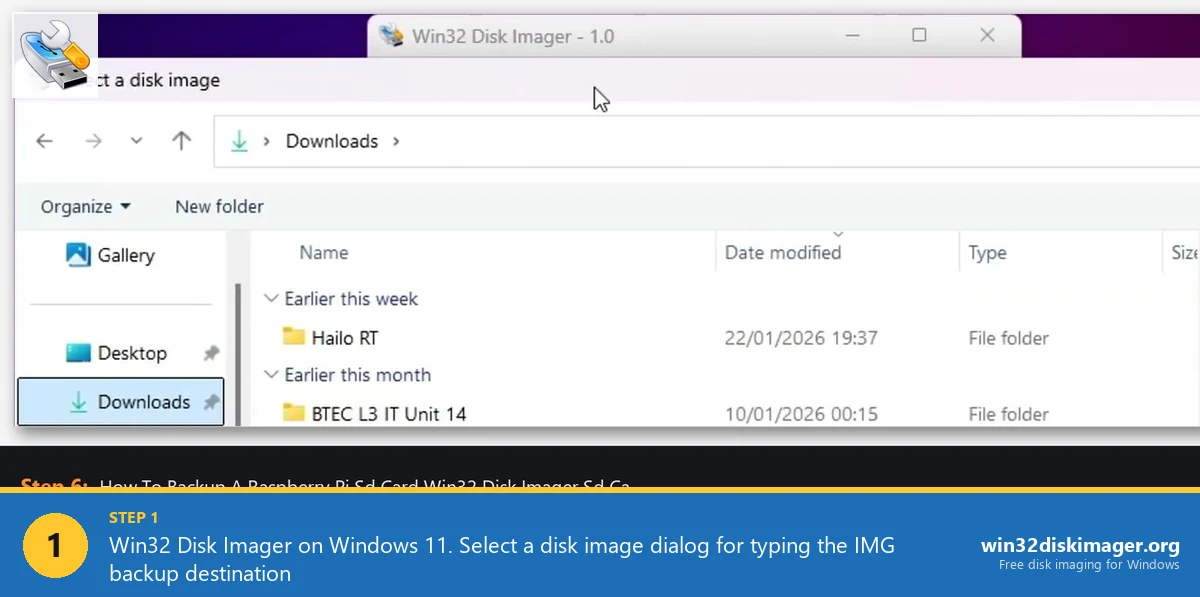Screen dimensions: 1200x597
Task: Unpin Downloads from the navigation pane
Action: 213,401
